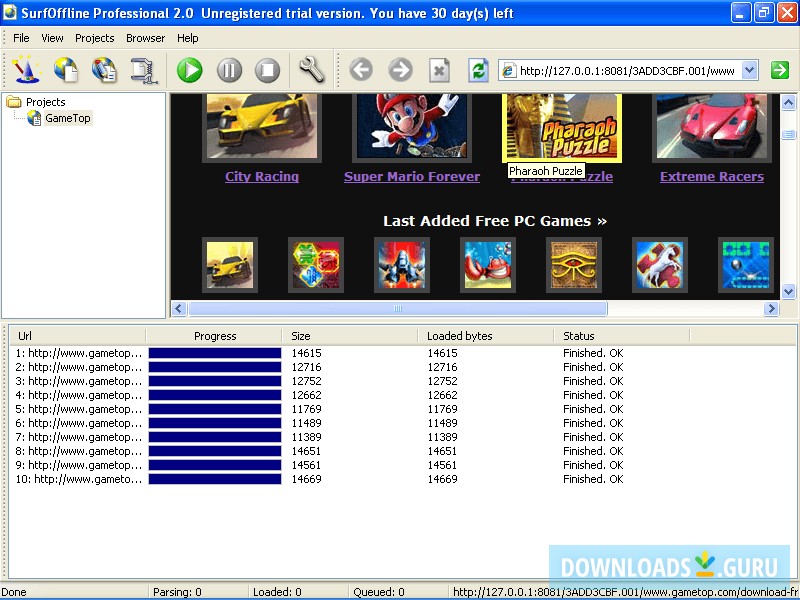
Task: Pause the current download
Action: pyautogui.click(x=227, y=70)
